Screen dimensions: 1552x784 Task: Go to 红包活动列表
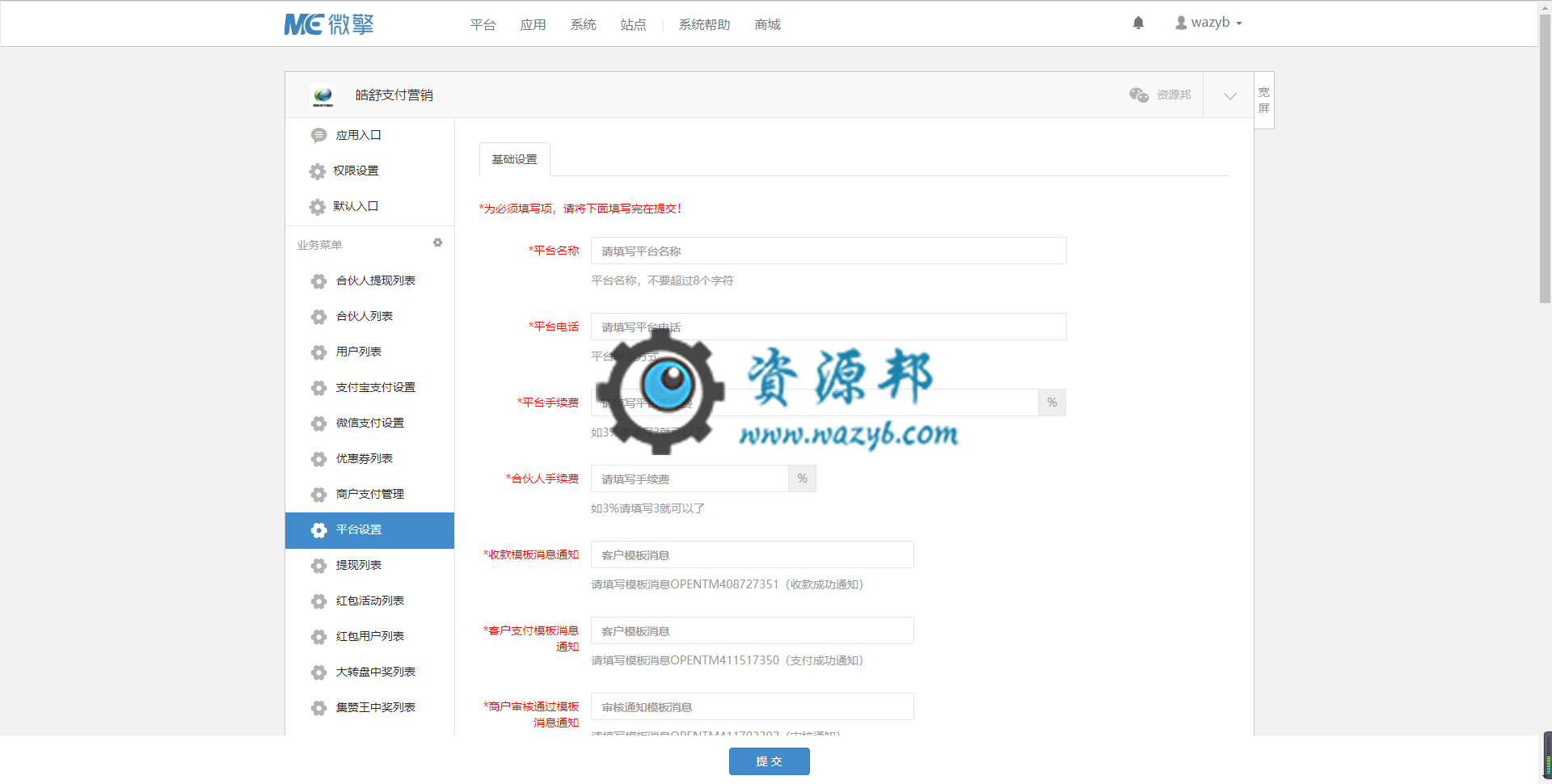click(x=369, y=601)
